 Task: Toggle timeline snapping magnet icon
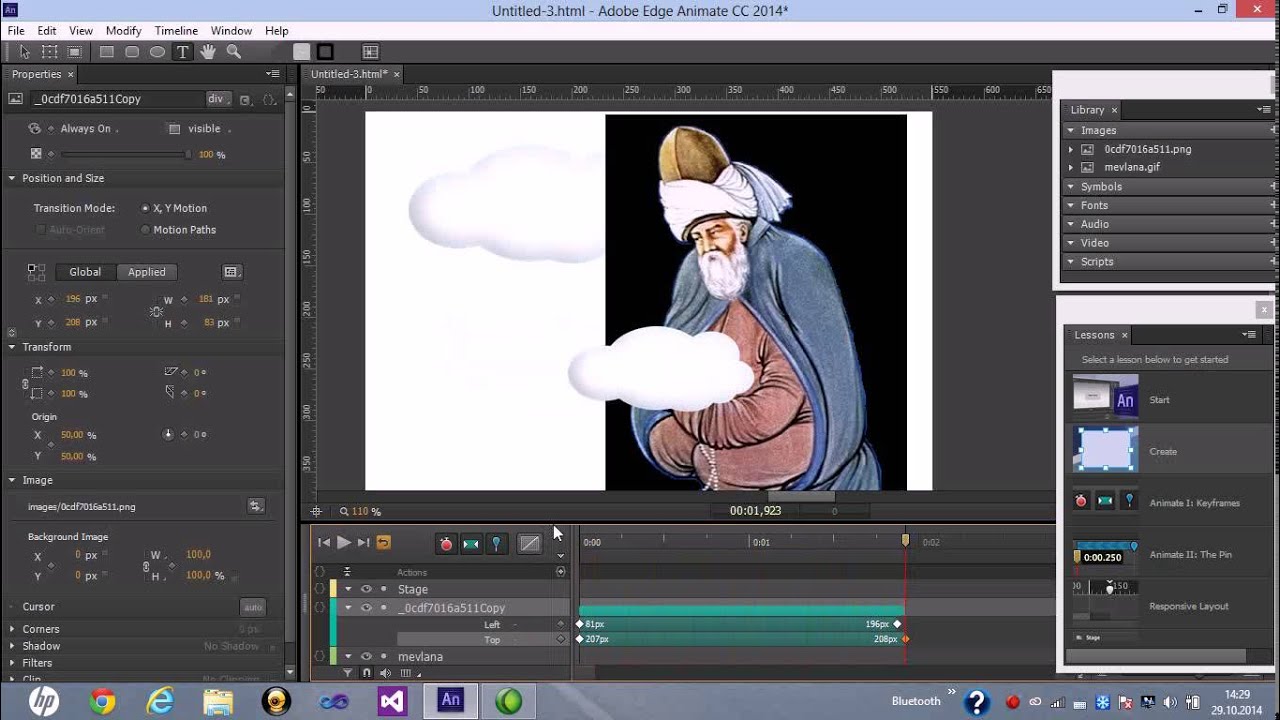click(x=366, y=673)
